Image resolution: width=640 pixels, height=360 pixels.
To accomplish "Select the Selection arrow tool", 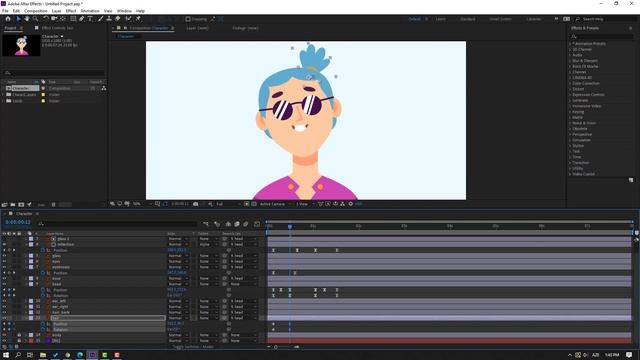I will 18,19.
